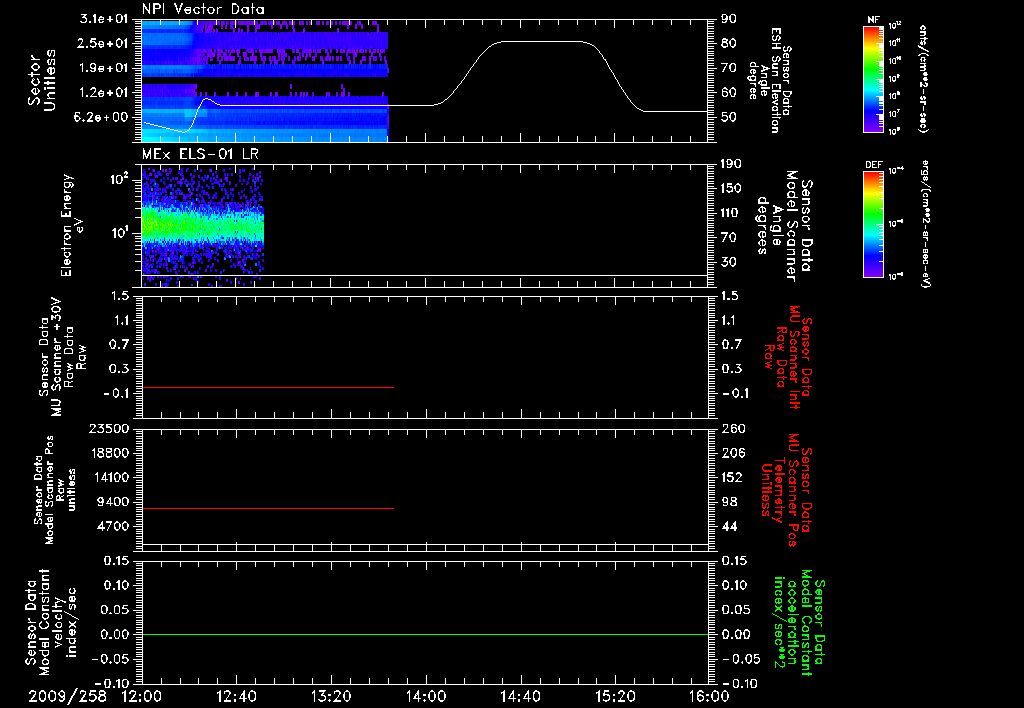
Task: Select the 'NPI Vector Data' panel title
Action: tap(204, 9)
